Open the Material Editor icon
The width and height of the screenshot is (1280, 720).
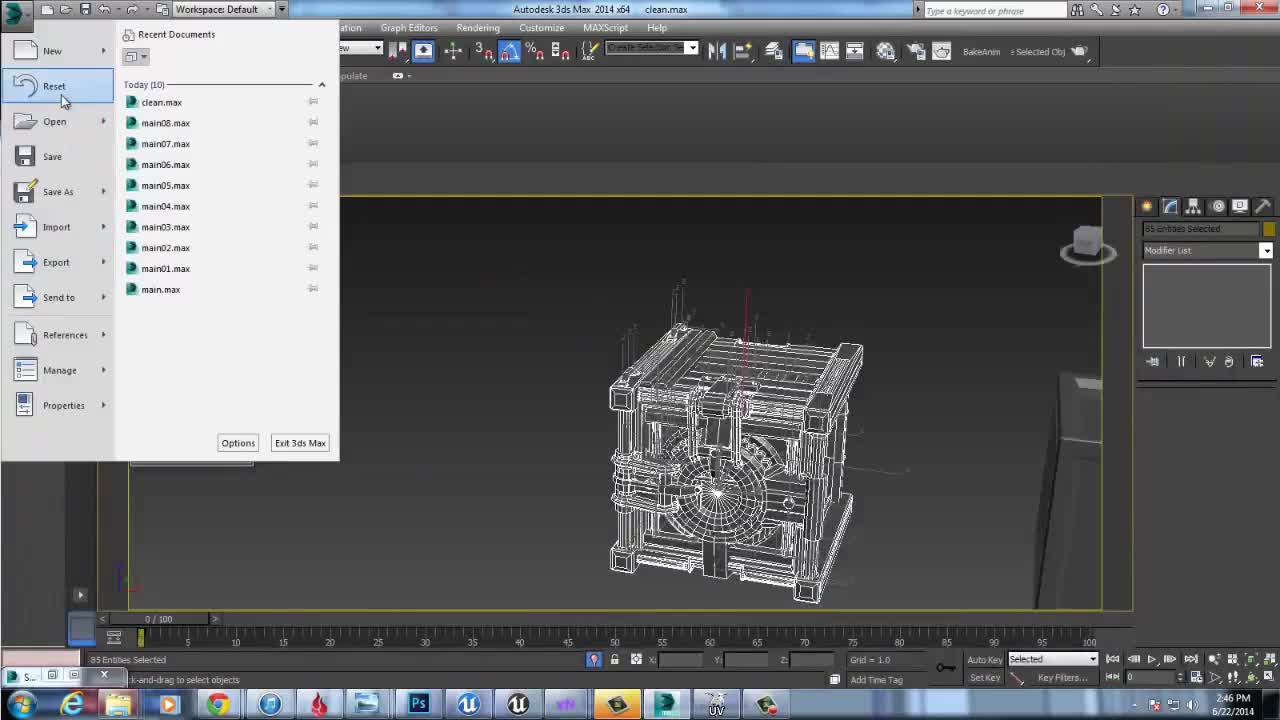point(886,51)
